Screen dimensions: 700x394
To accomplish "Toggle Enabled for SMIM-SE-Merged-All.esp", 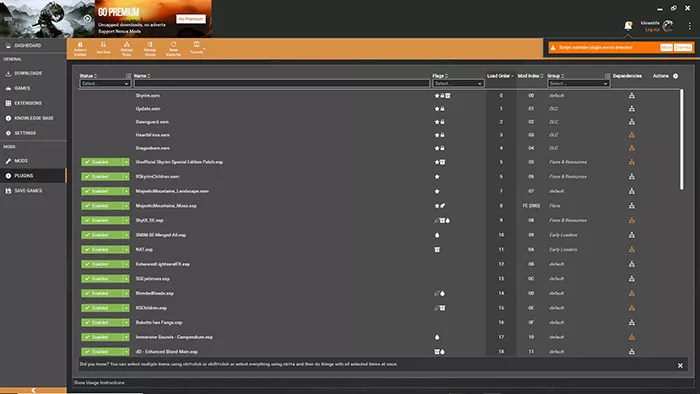I will point(102,235).
